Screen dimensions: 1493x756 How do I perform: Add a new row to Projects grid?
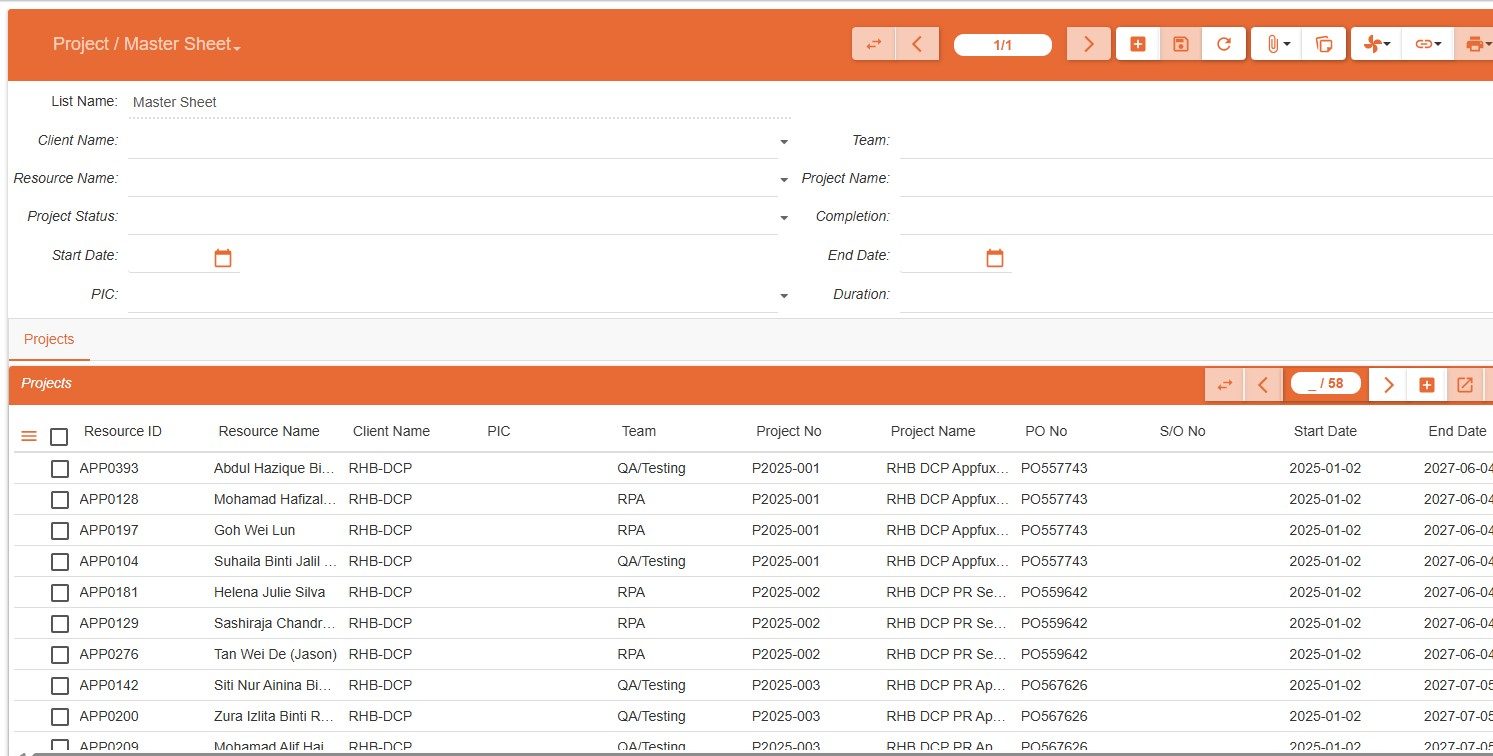click(1427, 385)
